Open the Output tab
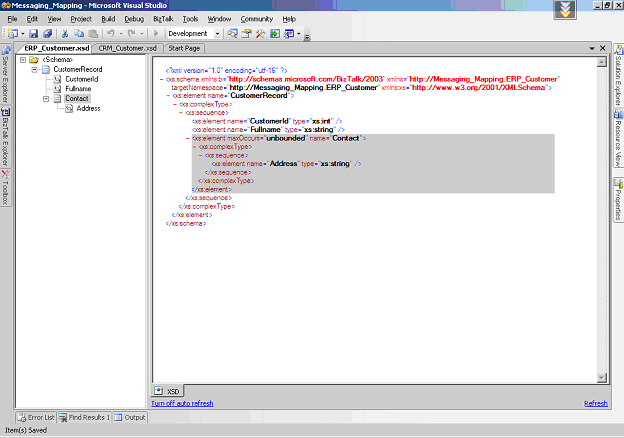The image size is (624, 438). (x=130, y=417)
